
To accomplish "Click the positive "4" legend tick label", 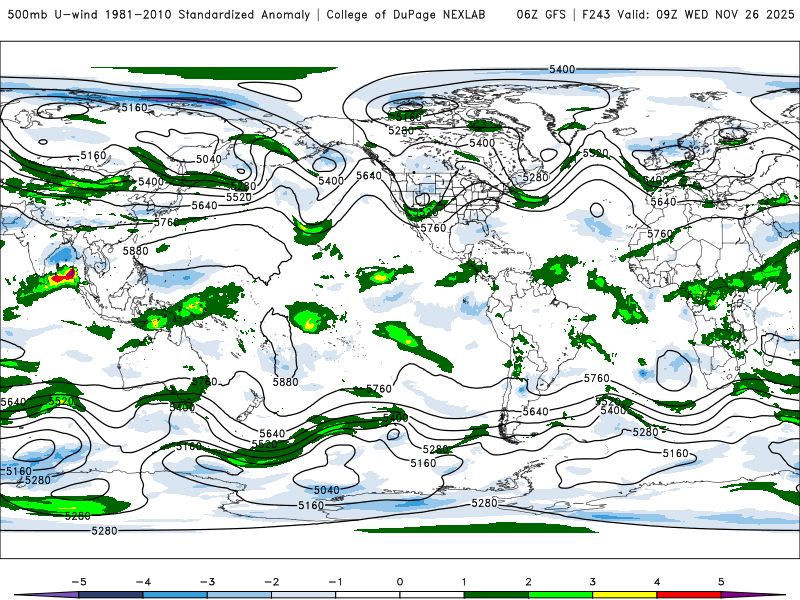I will click(x=657, y=582).
